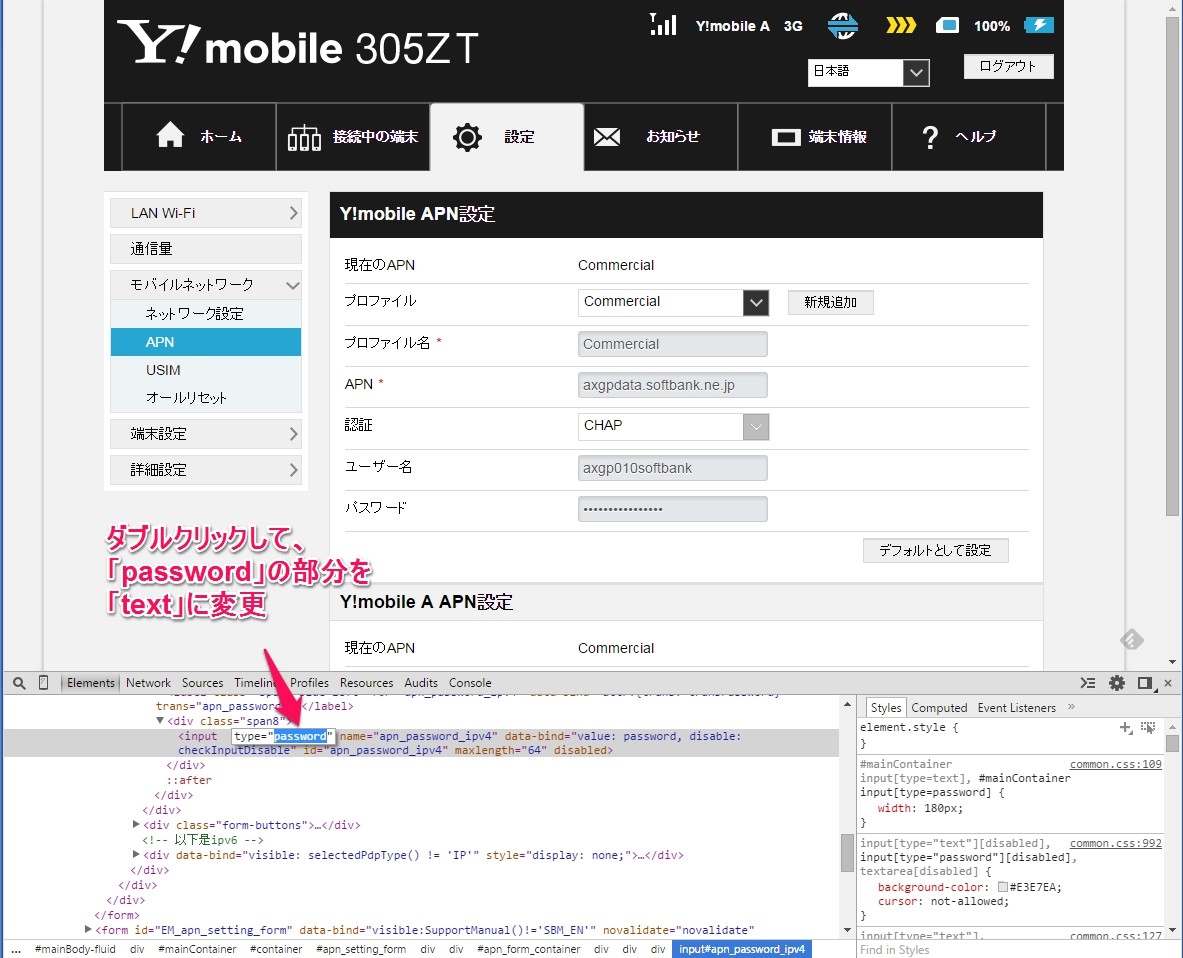Screen dimensions: 1183x958
Task: Switch to the Event Listeners pane tab
Action: pos(1016,708)
